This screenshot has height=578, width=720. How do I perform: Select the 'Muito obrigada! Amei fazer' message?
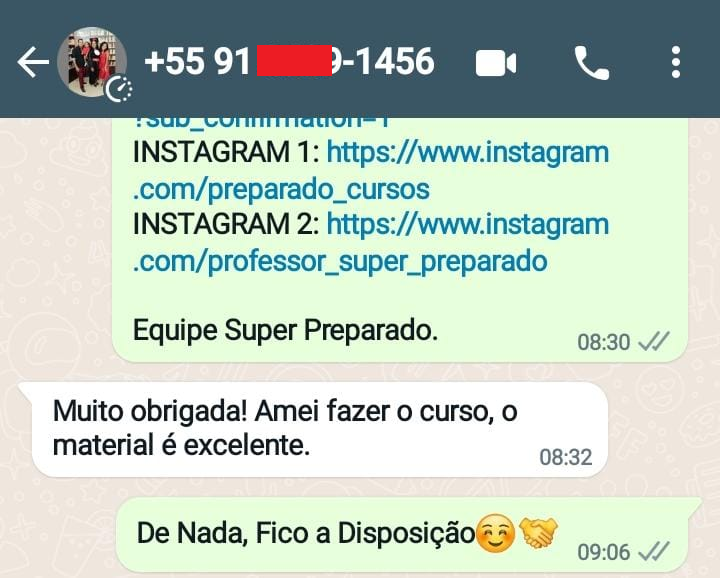[320, 429]
